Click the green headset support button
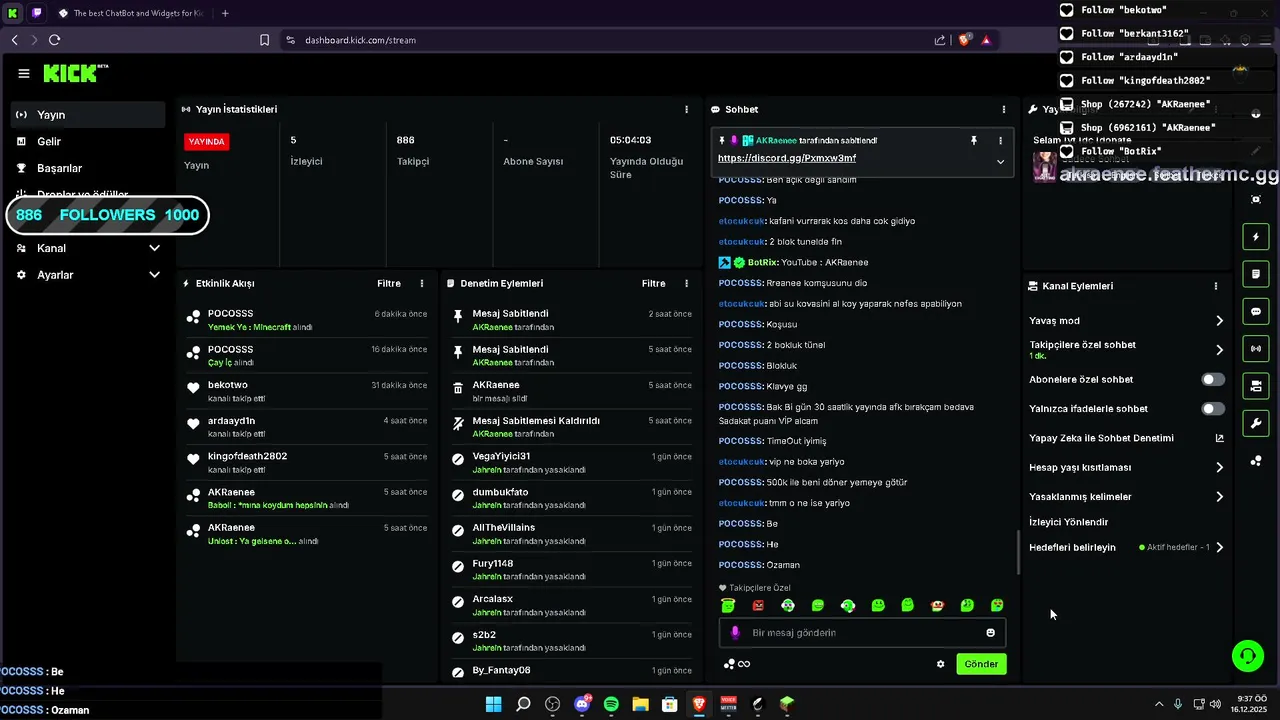The height and width of the screenshot is (720, 1280). 1247,656
